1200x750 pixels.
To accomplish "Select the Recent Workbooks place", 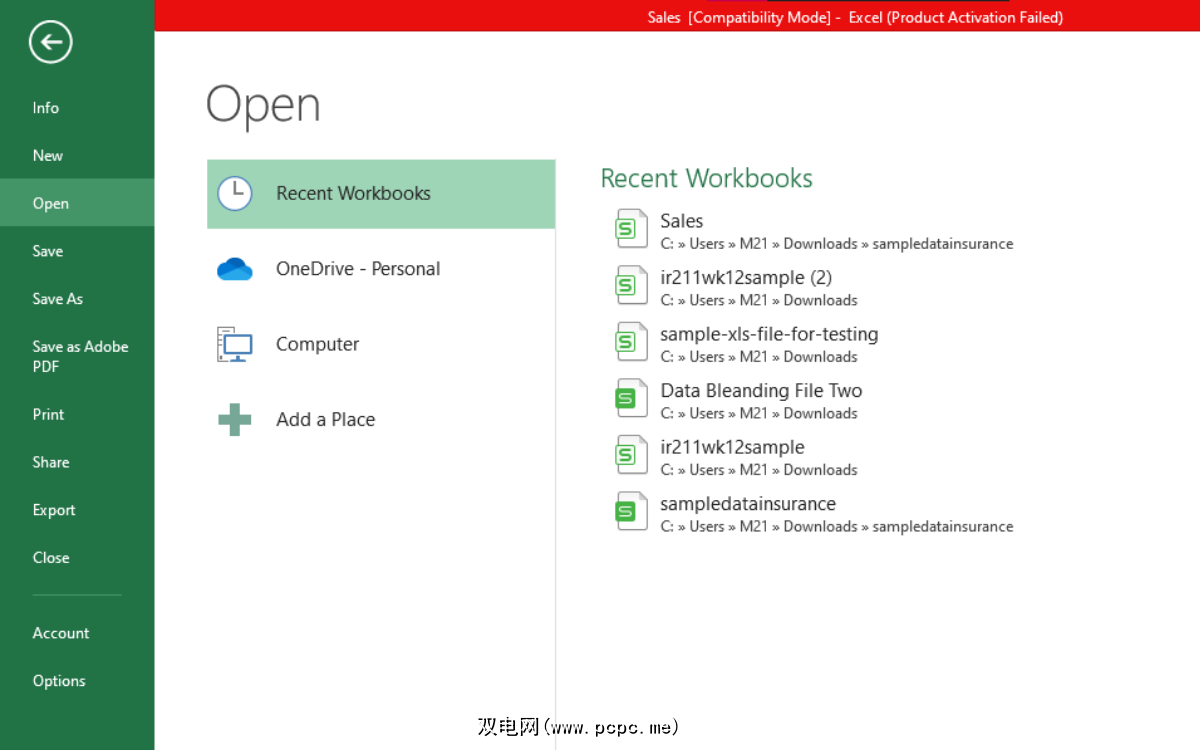I will tap(381, 194).
